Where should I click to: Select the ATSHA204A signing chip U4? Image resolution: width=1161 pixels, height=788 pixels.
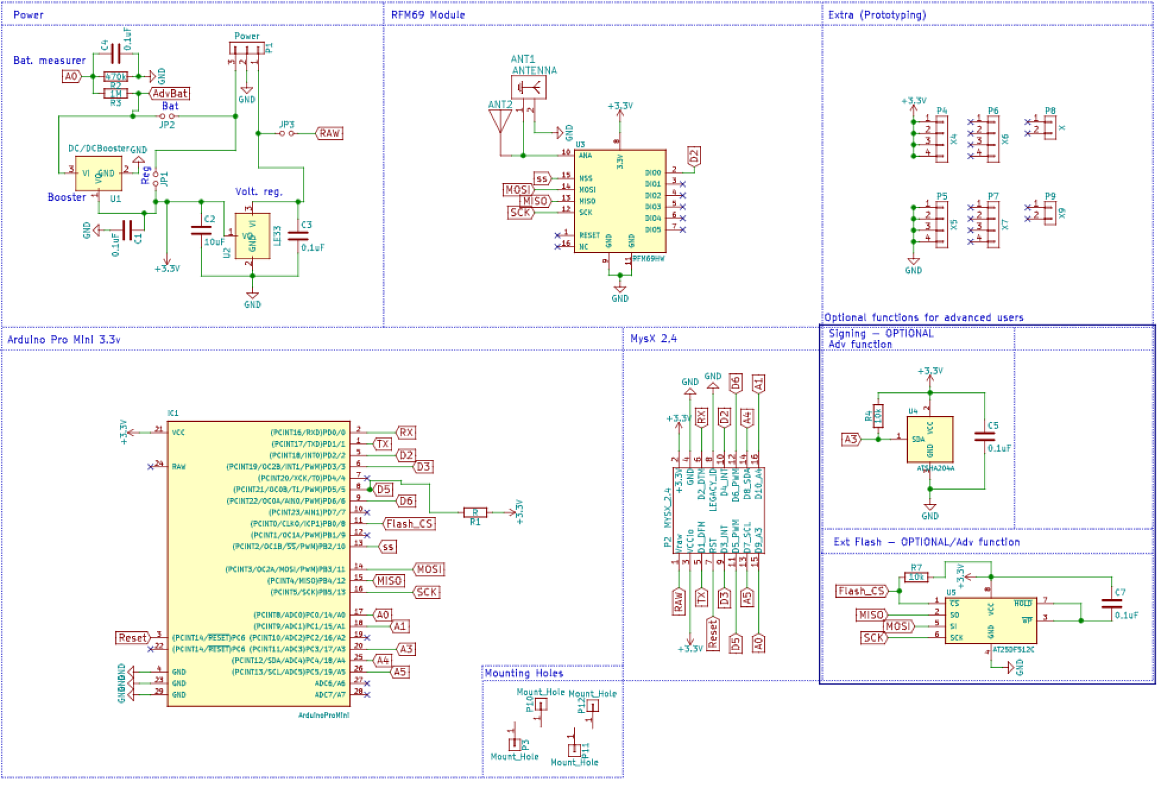tap(930, 438)
